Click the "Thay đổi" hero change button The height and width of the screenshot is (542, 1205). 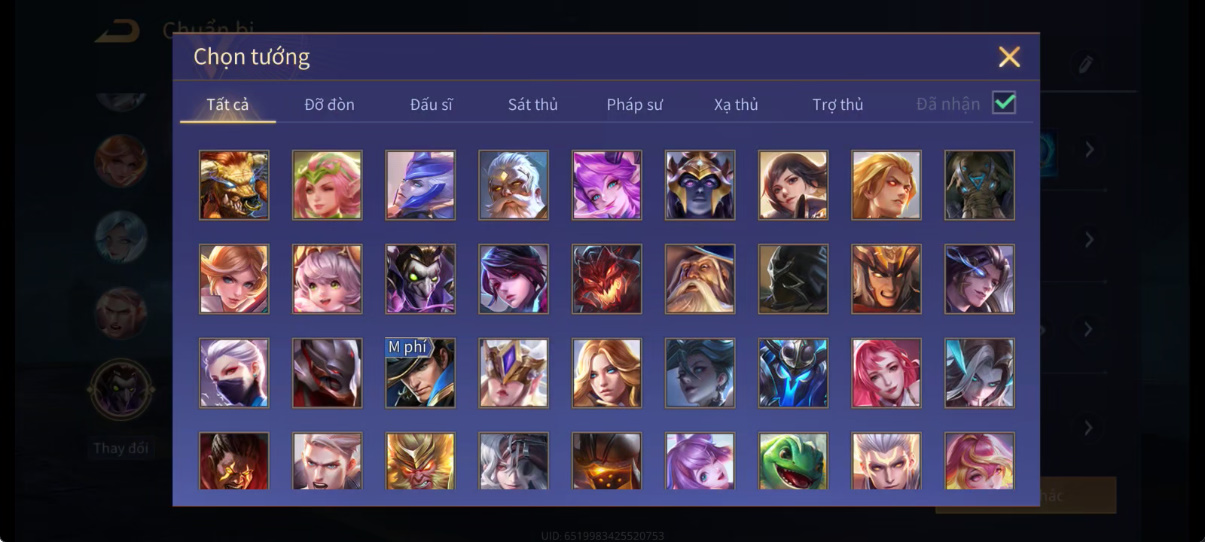pos(121,448)
